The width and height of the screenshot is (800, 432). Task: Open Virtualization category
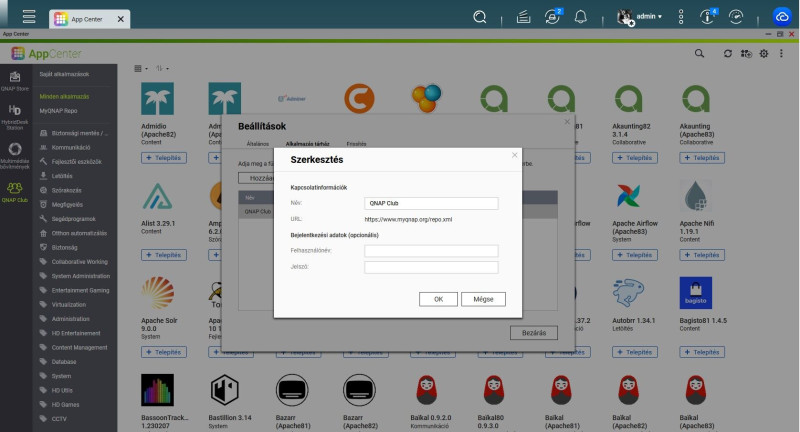[63, 304]
